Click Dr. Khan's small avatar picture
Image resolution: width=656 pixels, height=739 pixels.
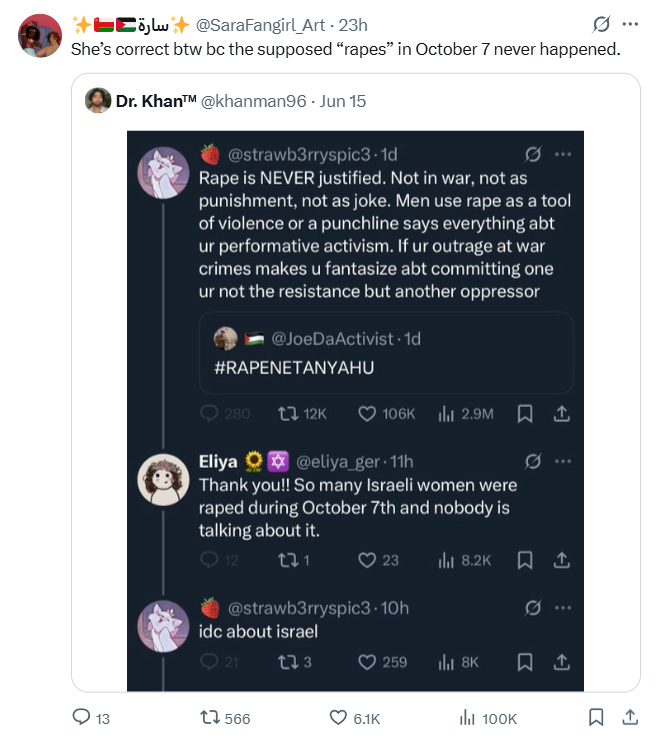(98, 100)
